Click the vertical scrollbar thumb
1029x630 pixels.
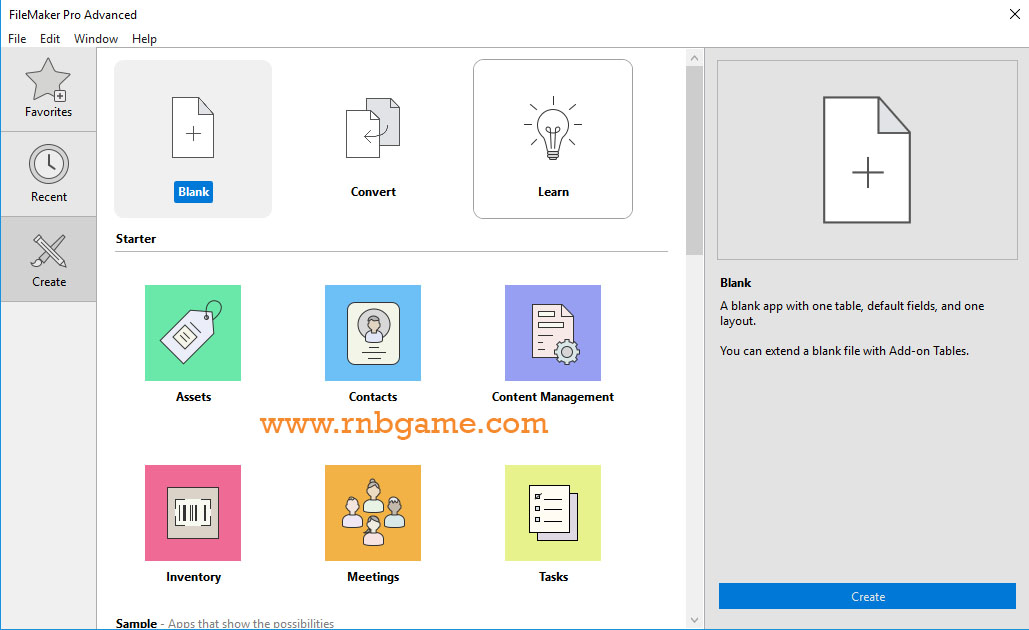pos(694,160)
